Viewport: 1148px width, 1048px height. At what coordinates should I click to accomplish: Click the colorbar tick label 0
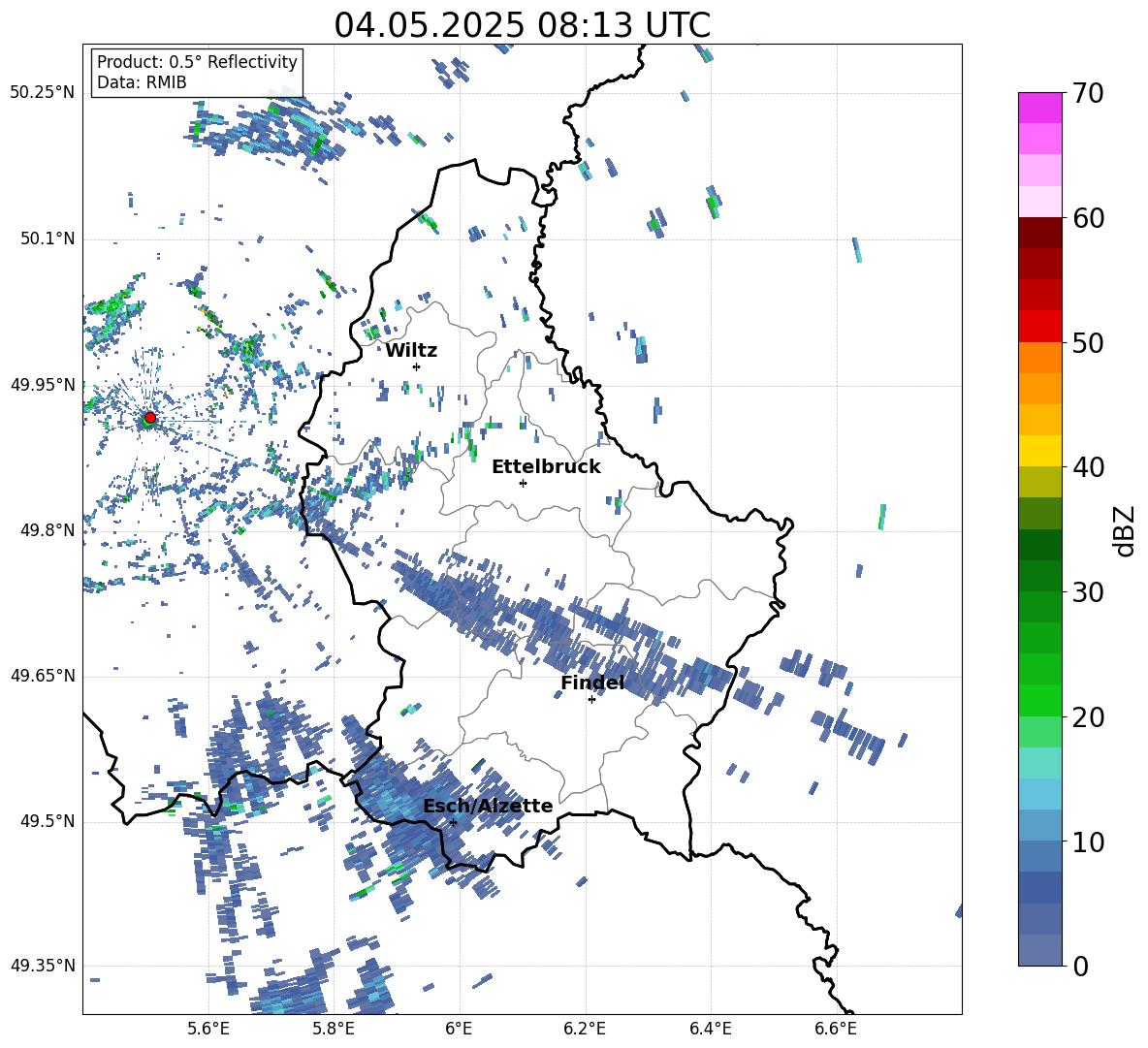tap(1080, 966)
